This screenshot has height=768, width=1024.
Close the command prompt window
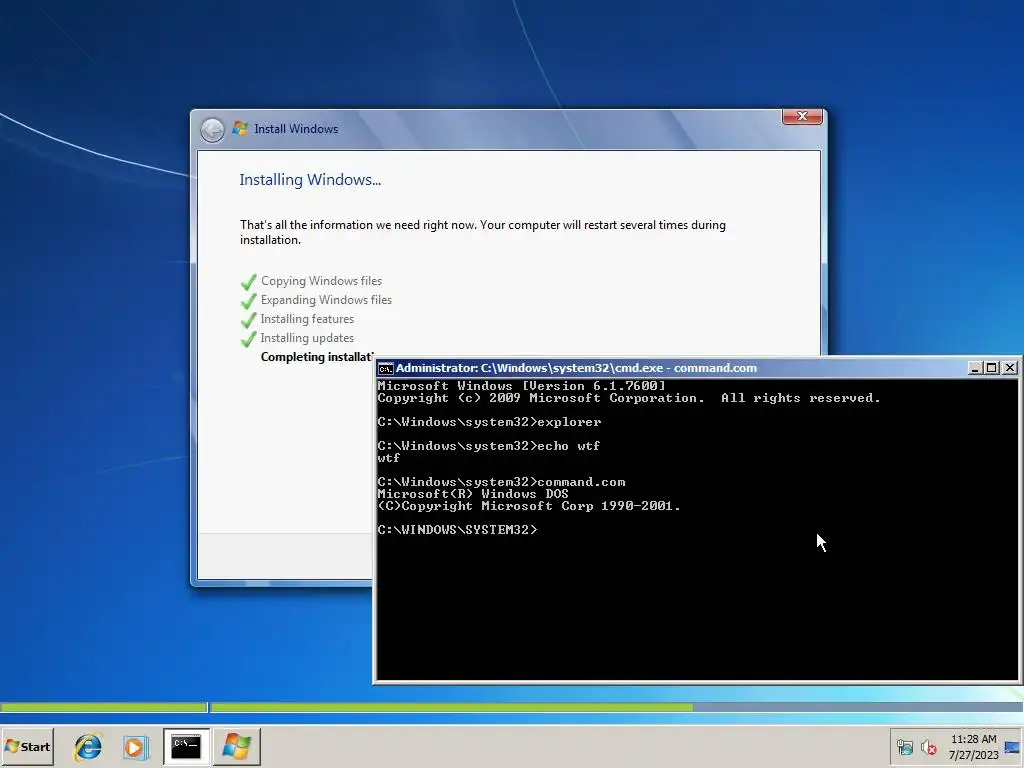pos(1010,368)
